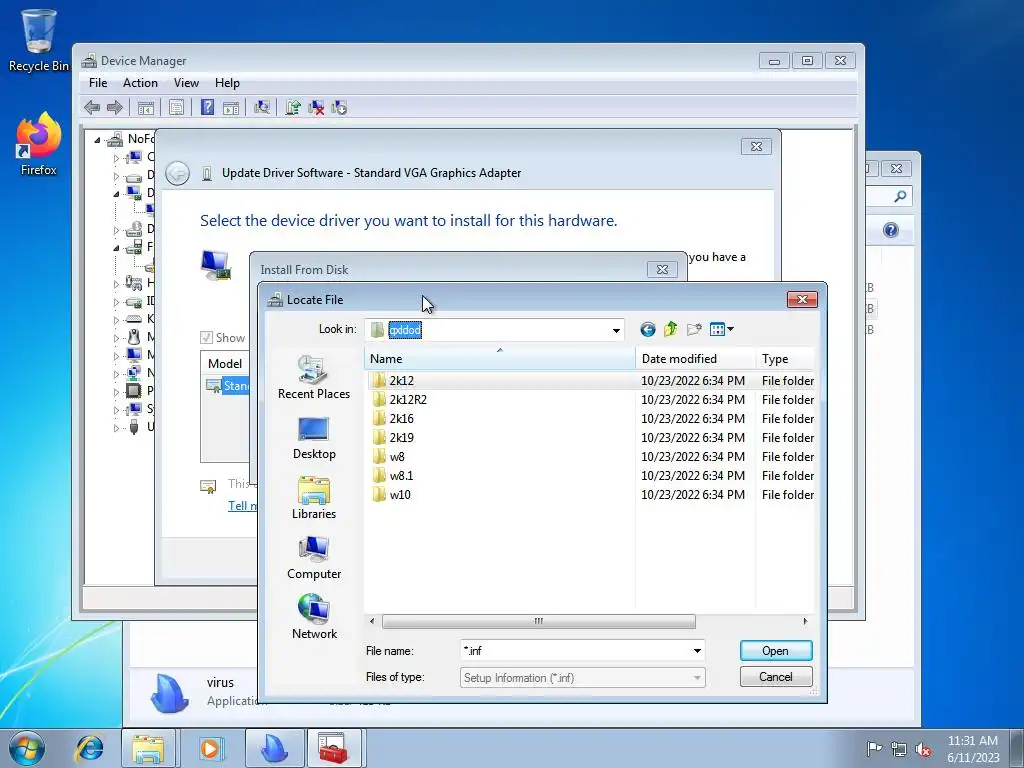Screen dimensions: 1024x768
Task: Expand the USB controllers category
Action: (116, 428)
